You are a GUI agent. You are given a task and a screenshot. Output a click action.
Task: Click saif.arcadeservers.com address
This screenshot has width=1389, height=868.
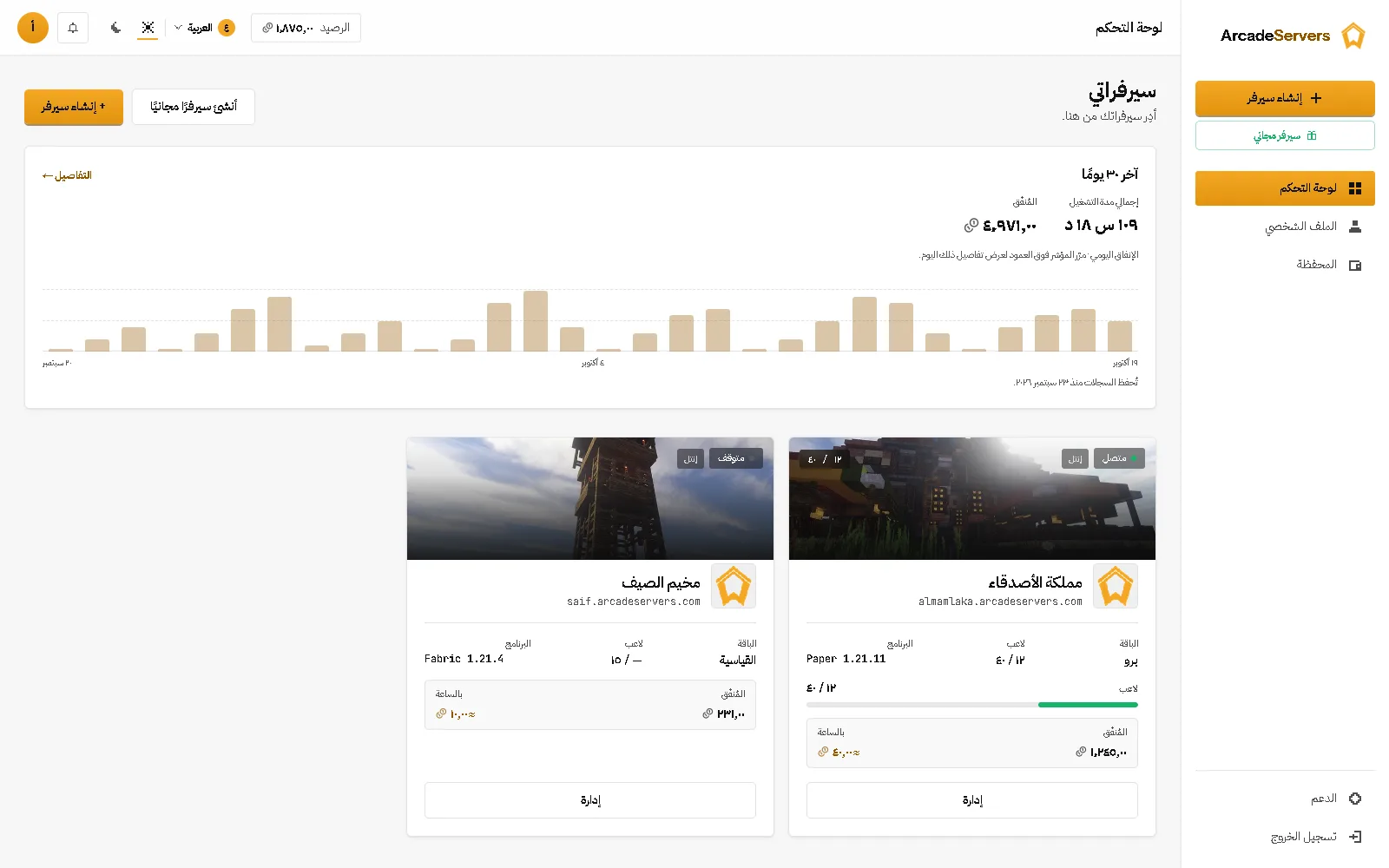[x=634, y=602]
